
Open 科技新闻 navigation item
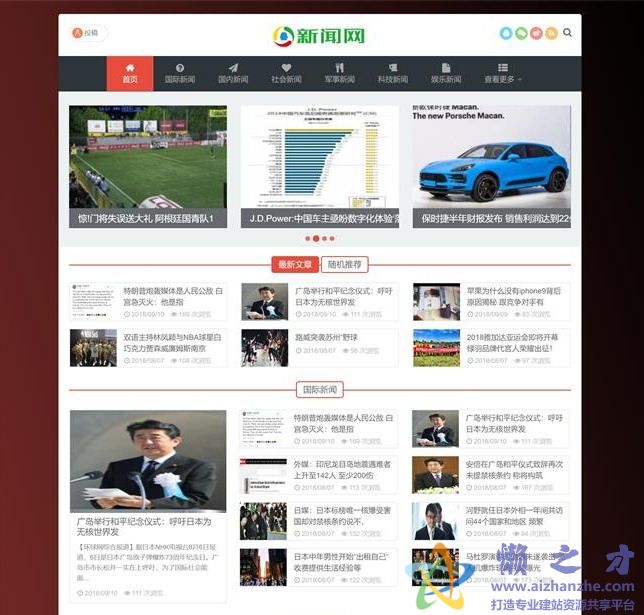393,74
